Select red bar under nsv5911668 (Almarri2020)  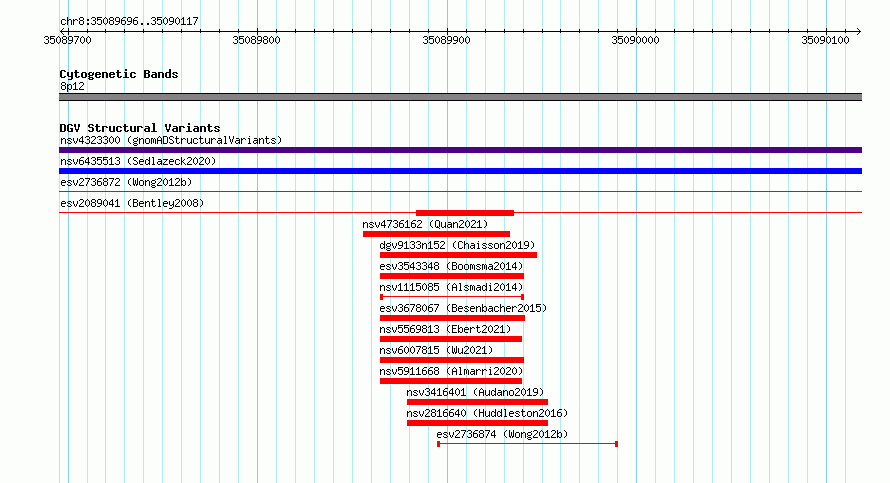tap(451, 381)
